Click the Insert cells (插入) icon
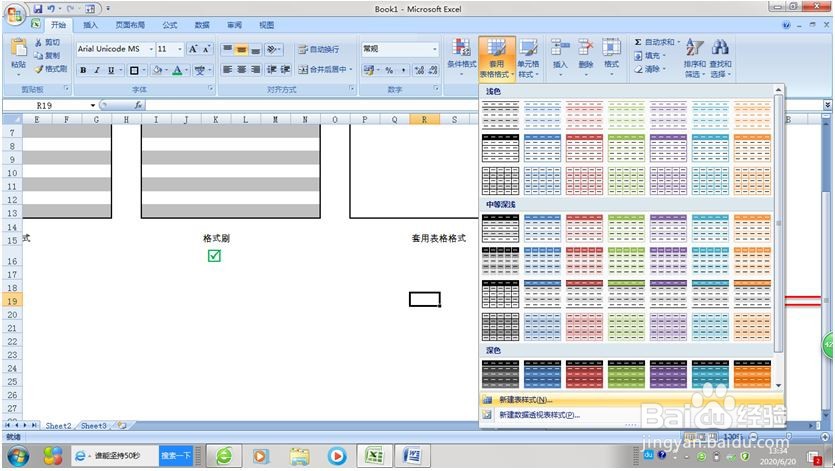The width and height of the screenshot is (835, 471). pyautogui.click(x=560, y=47)
